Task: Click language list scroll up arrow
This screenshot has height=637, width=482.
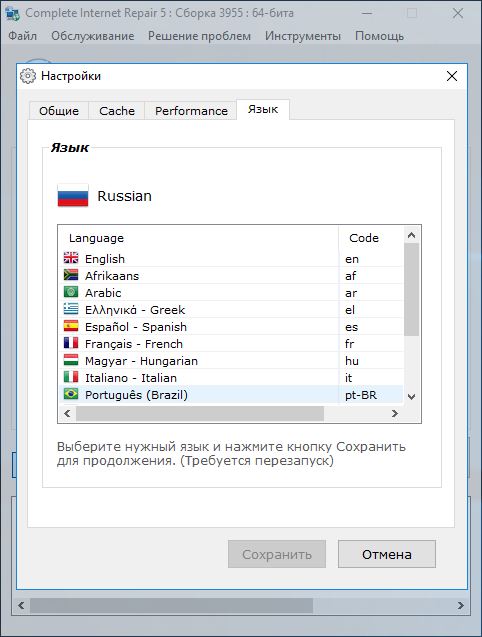Action: pos(412,235)
